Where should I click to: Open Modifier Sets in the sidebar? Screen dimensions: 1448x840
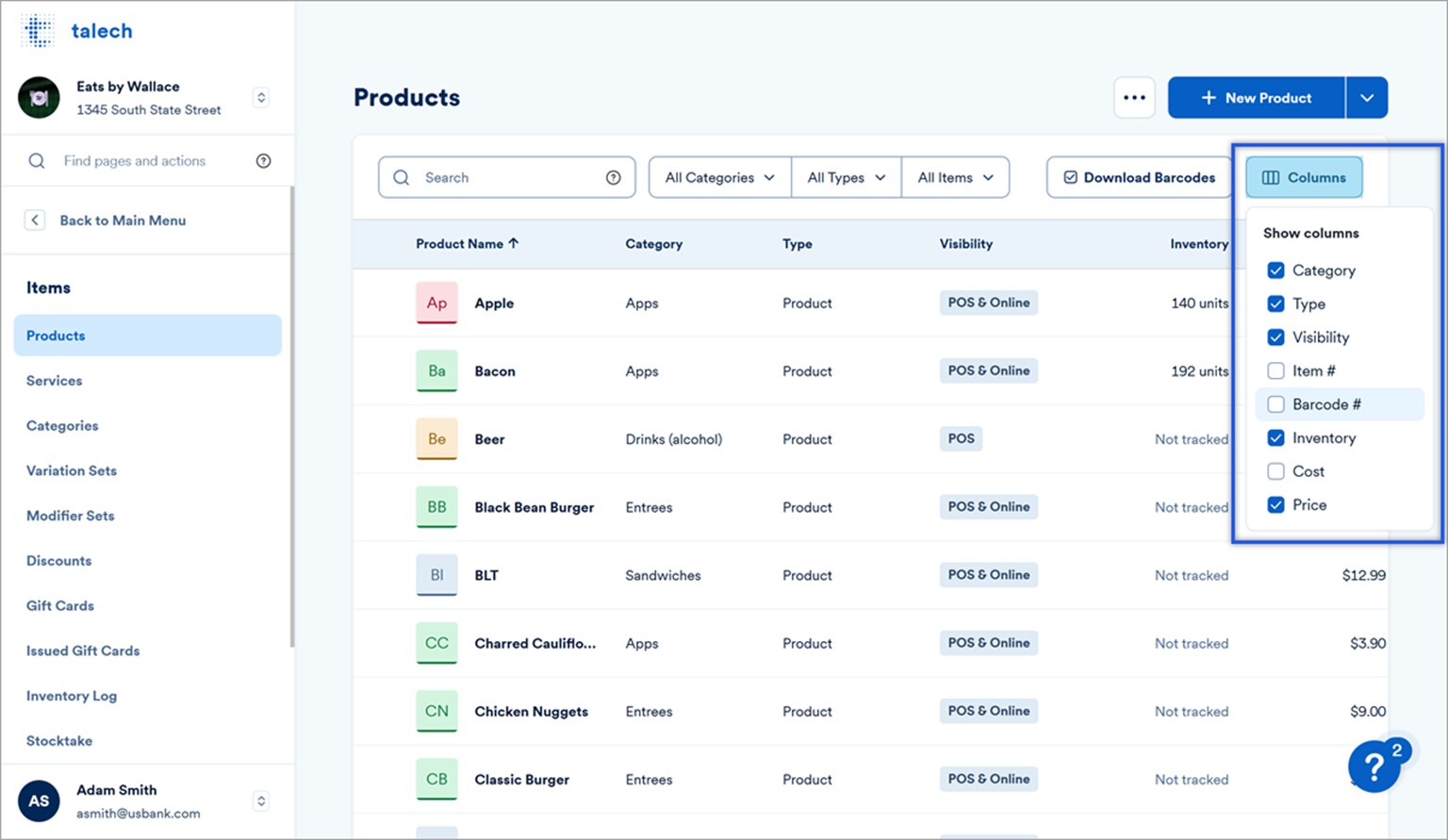point(71,516)
